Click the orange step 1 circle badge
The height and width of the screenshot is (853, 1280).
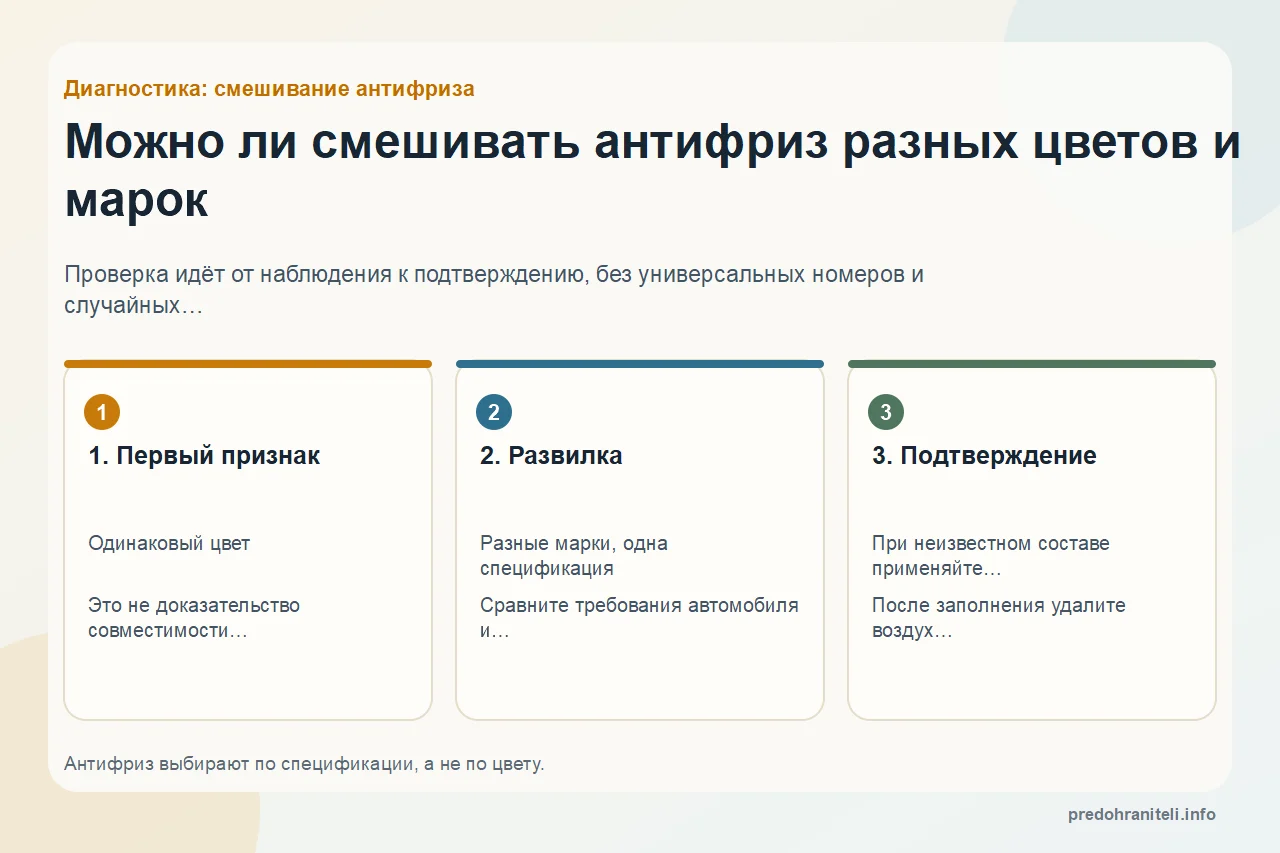coord(102,412)
